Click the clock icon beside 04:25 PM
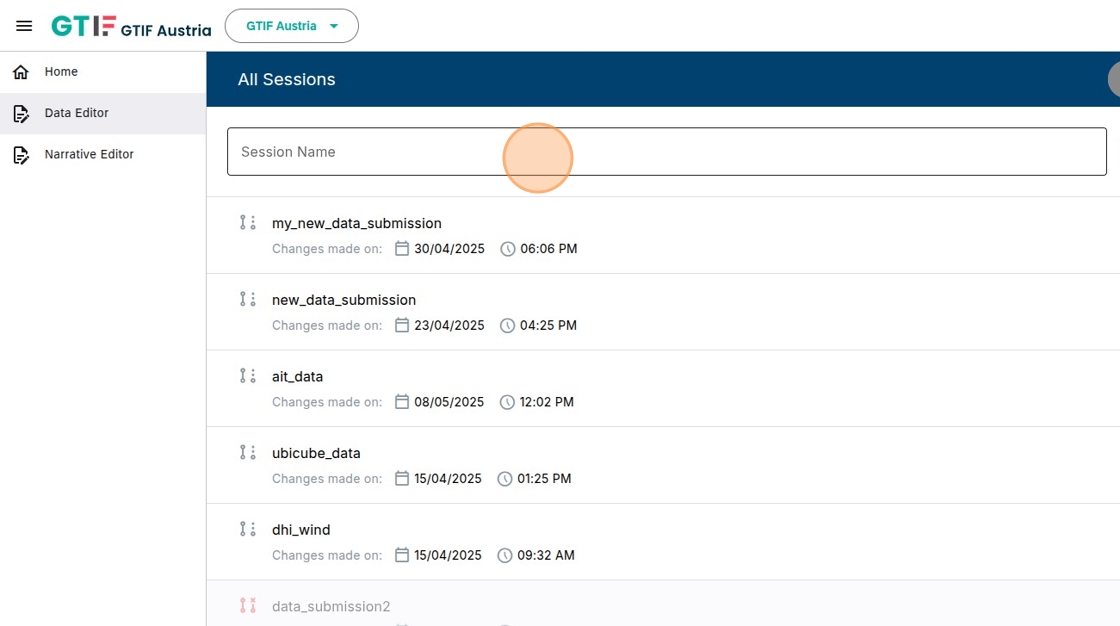 507,325
